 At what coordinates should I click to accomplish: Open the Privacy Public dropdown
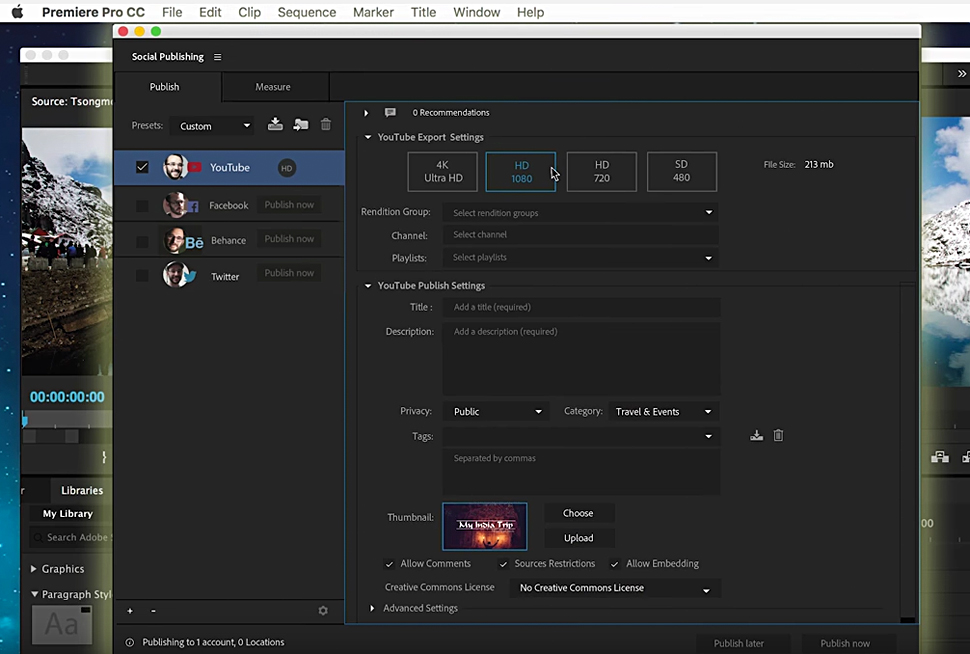pos(496,411)
